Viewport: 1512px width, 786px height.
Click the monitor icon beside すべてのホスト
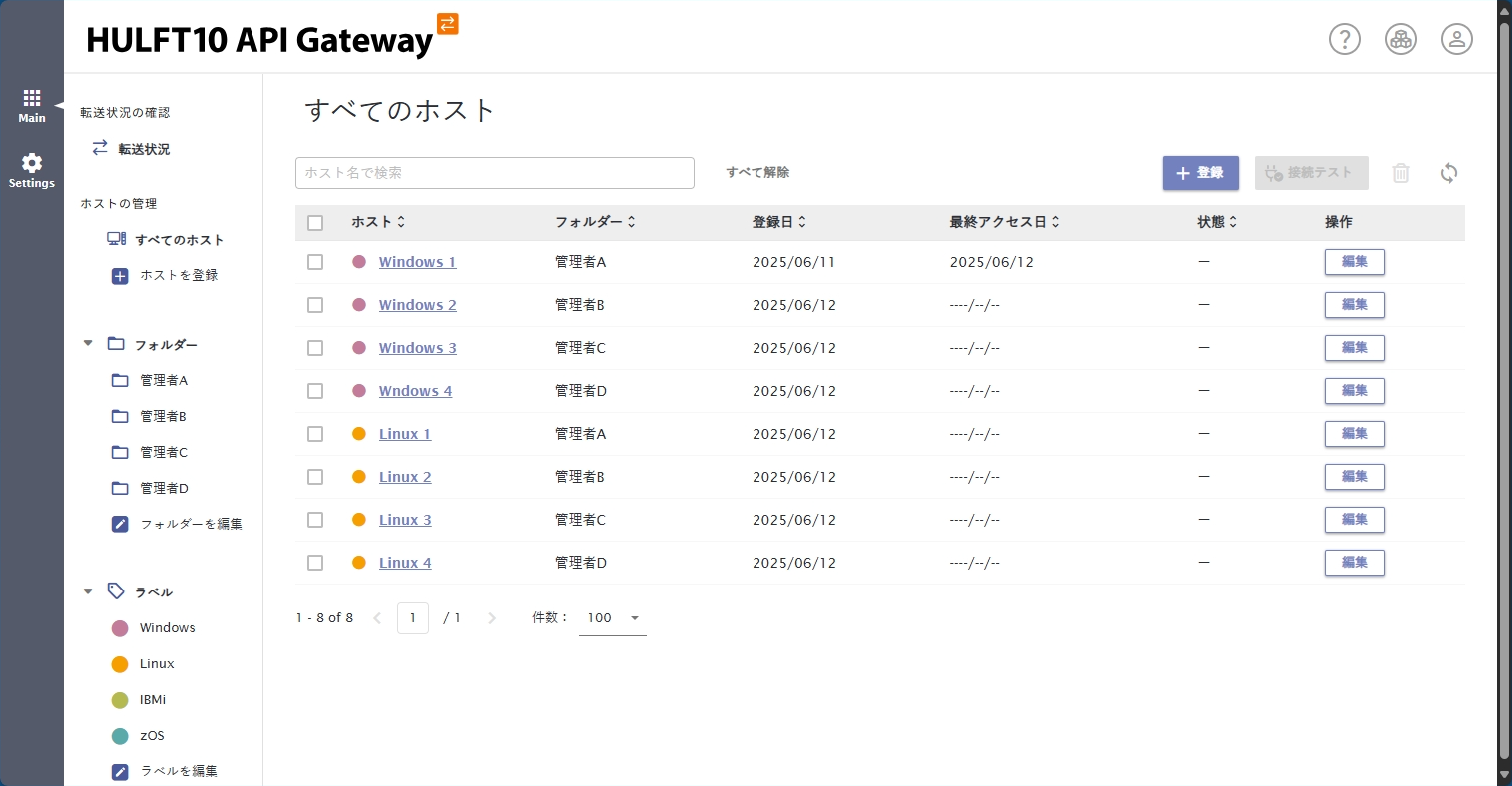tap(117, 239)
